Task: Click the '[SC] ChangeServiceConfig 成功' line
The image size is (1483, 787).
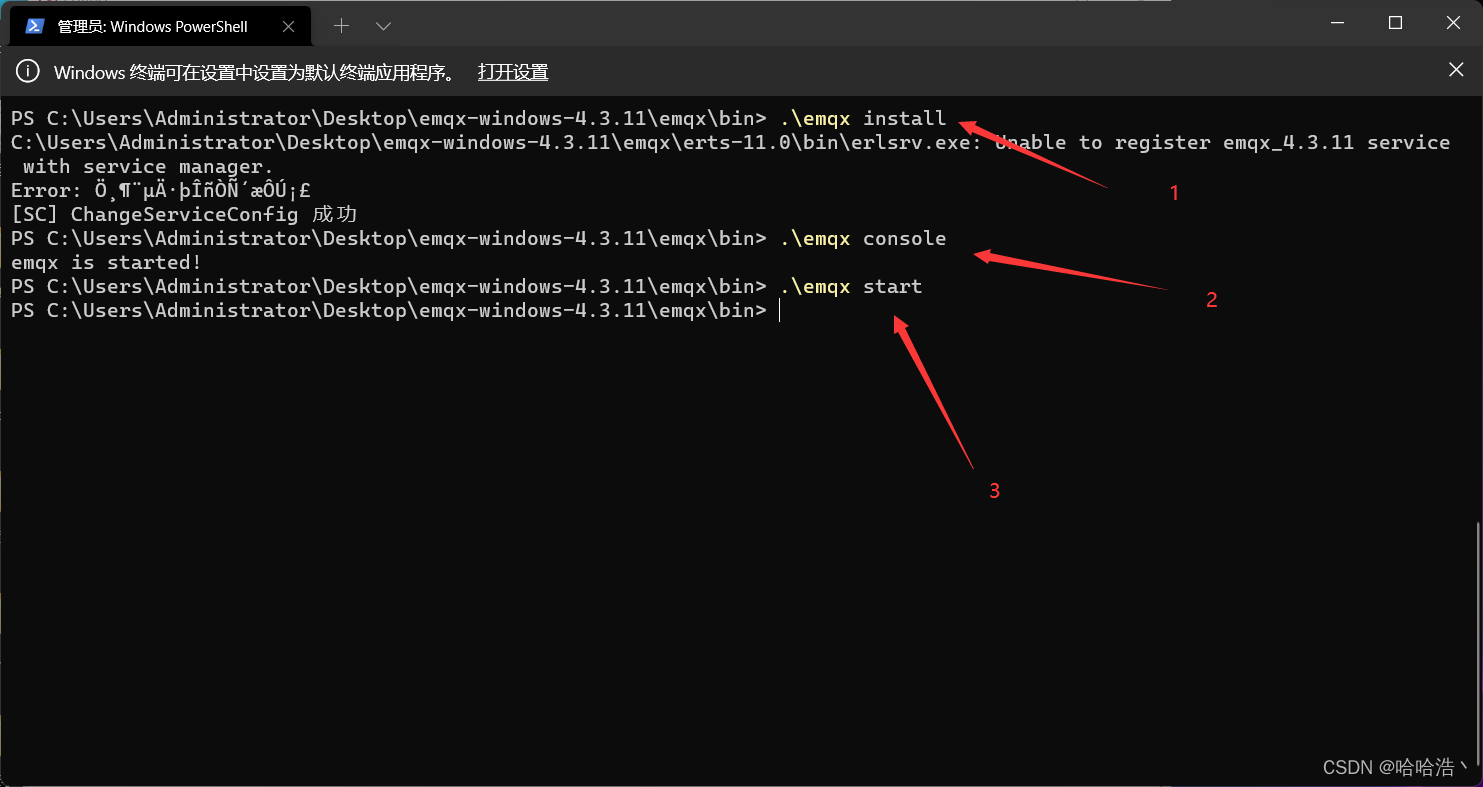Action: pos(184,215)
